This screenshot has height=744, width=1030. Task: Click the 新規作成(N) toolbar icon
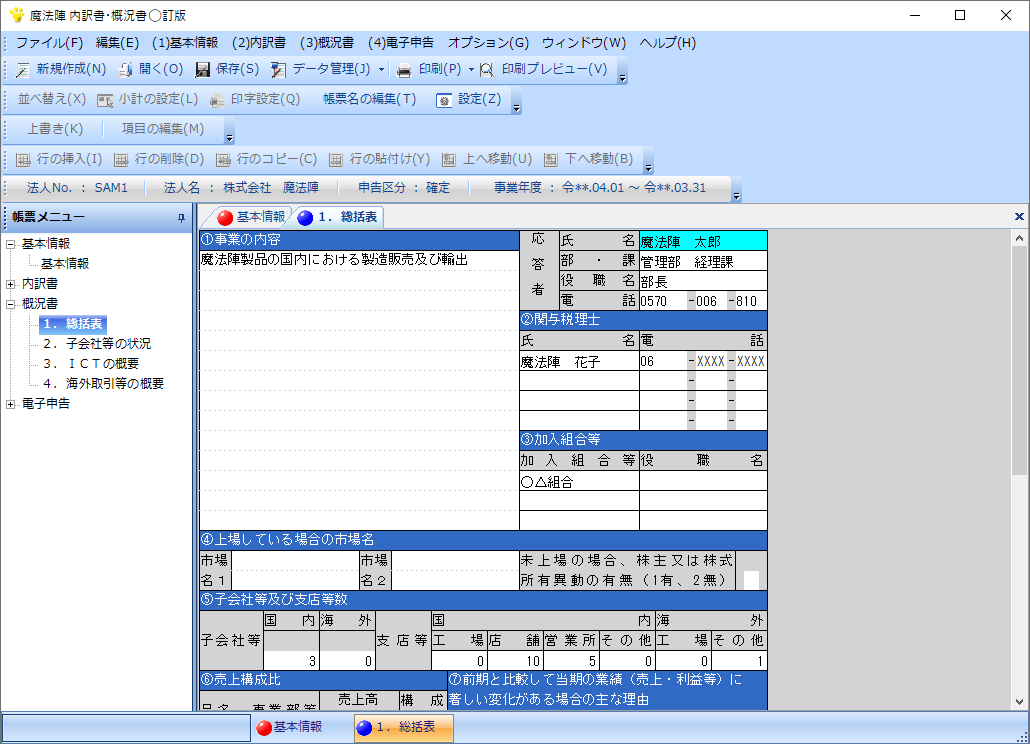click(22, 70)
